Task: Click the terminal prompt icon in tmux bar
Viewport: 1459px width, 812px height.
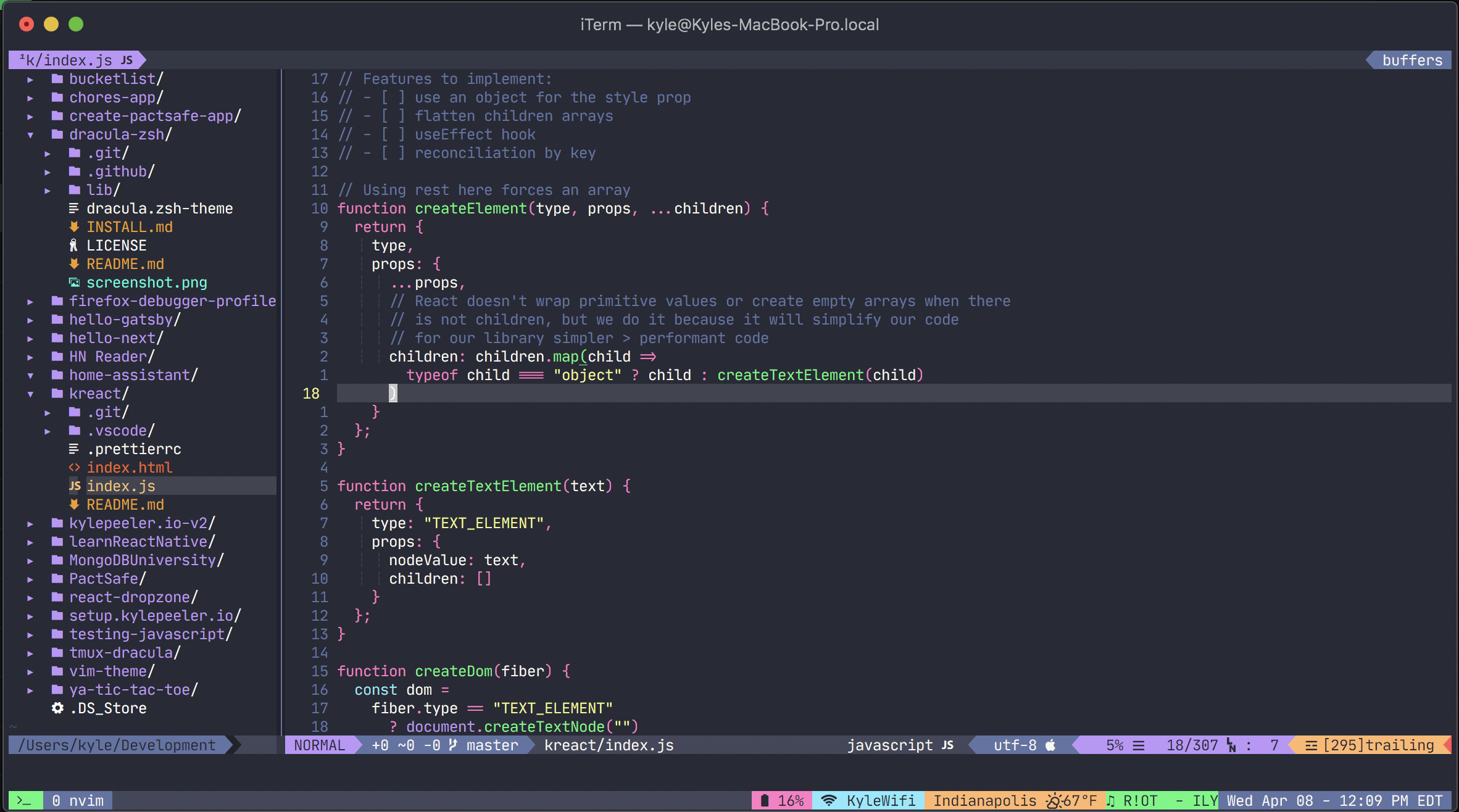Action: [x=23, y=801]
